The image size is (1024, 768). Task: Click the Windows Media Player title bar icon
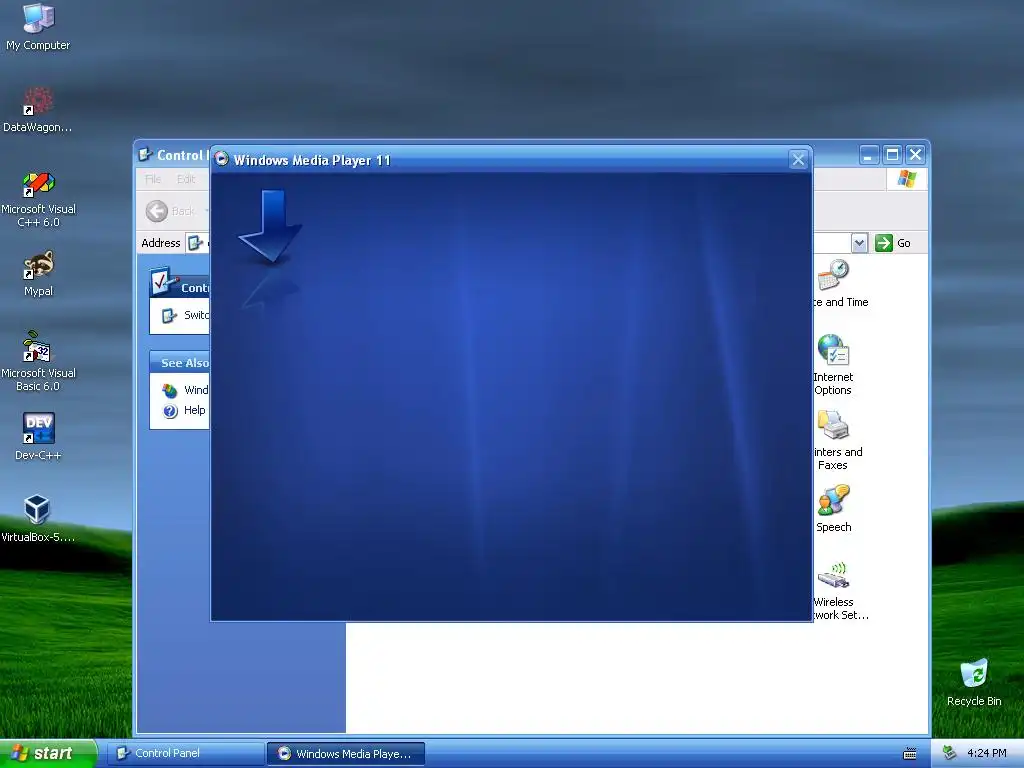(221, 159)
